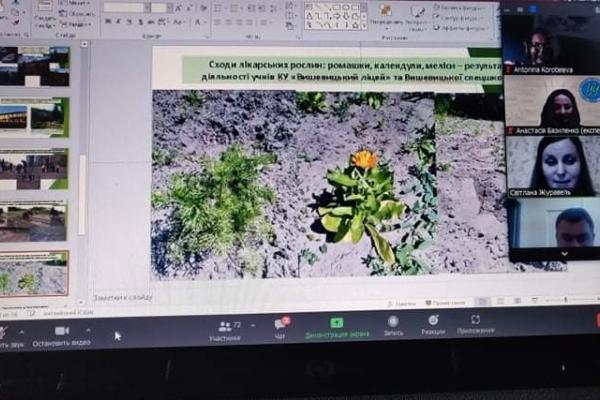Click the green Share Screen button
600x400 pixels.
(337, 326)
